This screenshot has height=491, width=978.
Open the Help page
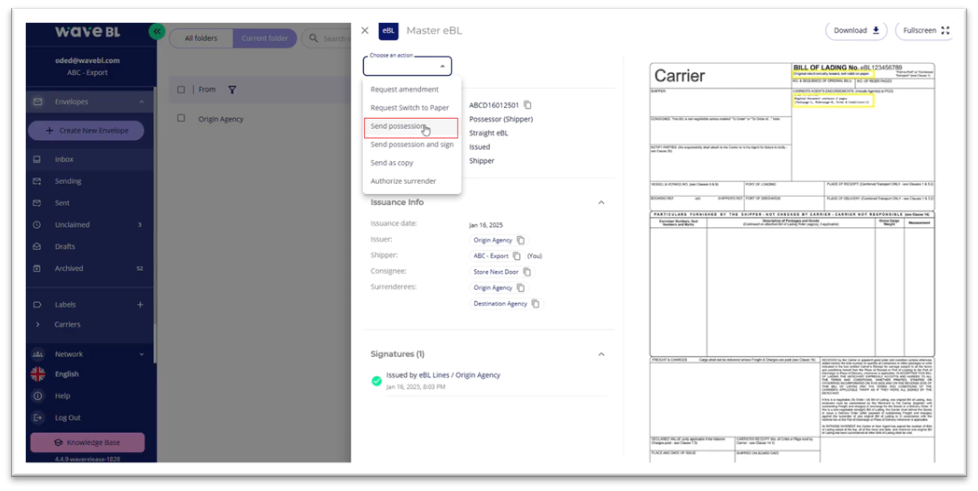click(62, 396)
